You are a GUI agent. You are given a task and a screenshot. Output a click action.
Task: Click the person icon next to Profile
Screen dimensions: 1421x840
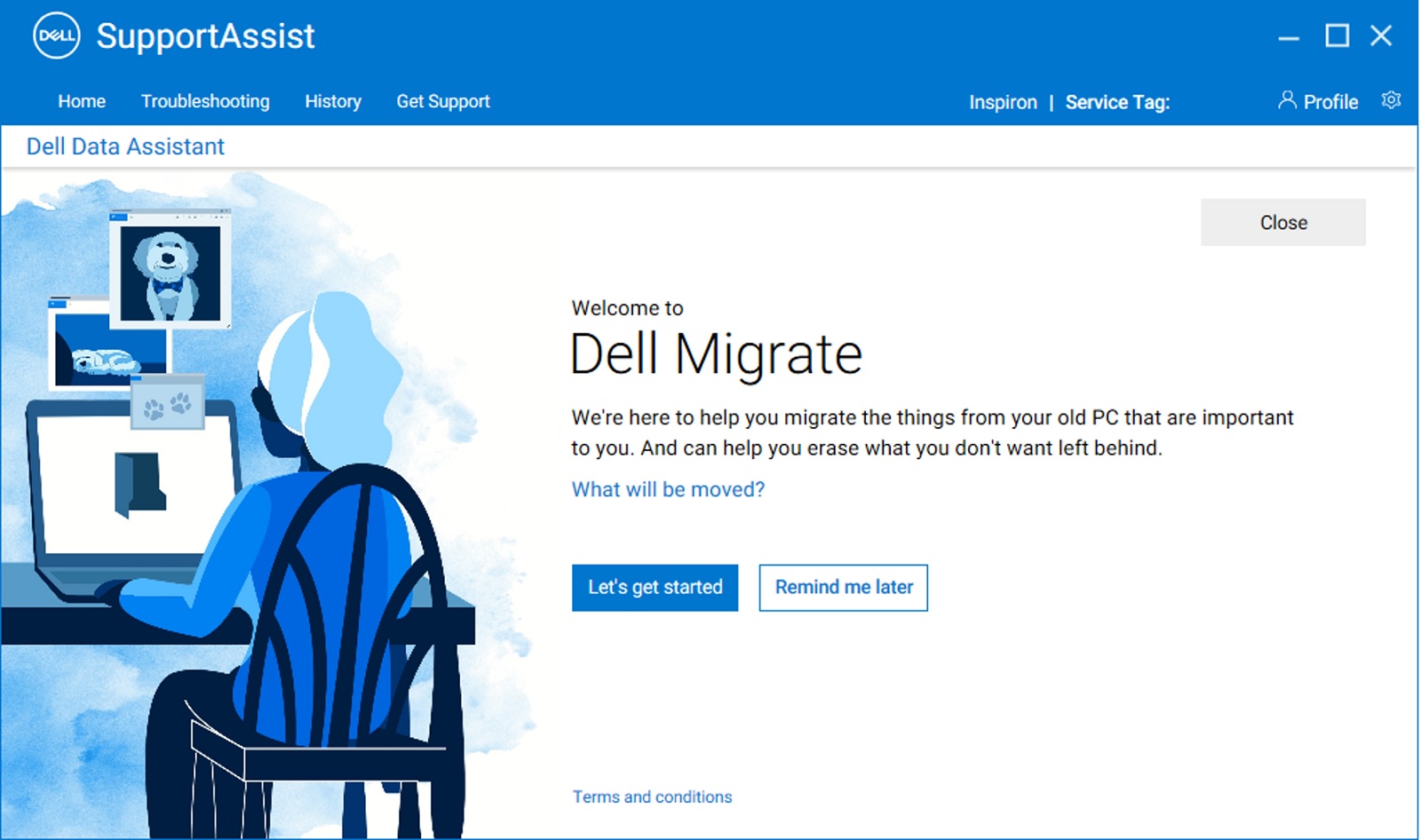(1287, 100)
